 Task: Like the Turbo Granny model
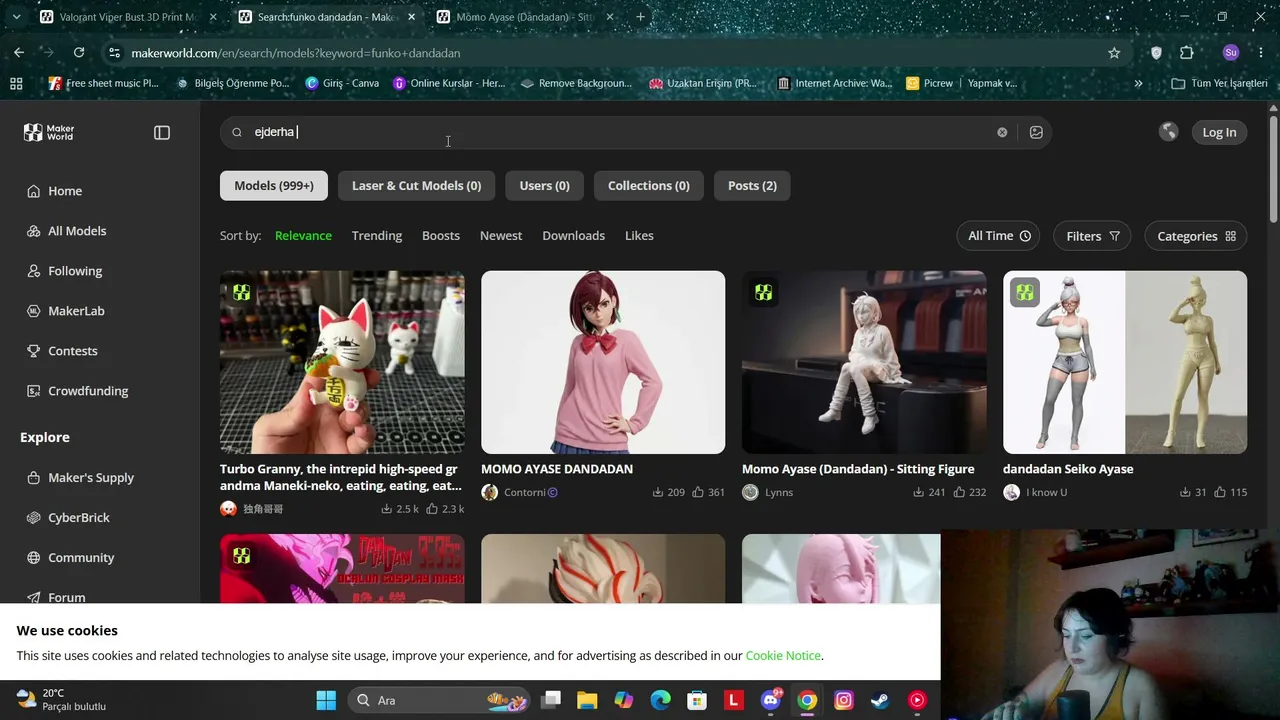coord(446,509)
